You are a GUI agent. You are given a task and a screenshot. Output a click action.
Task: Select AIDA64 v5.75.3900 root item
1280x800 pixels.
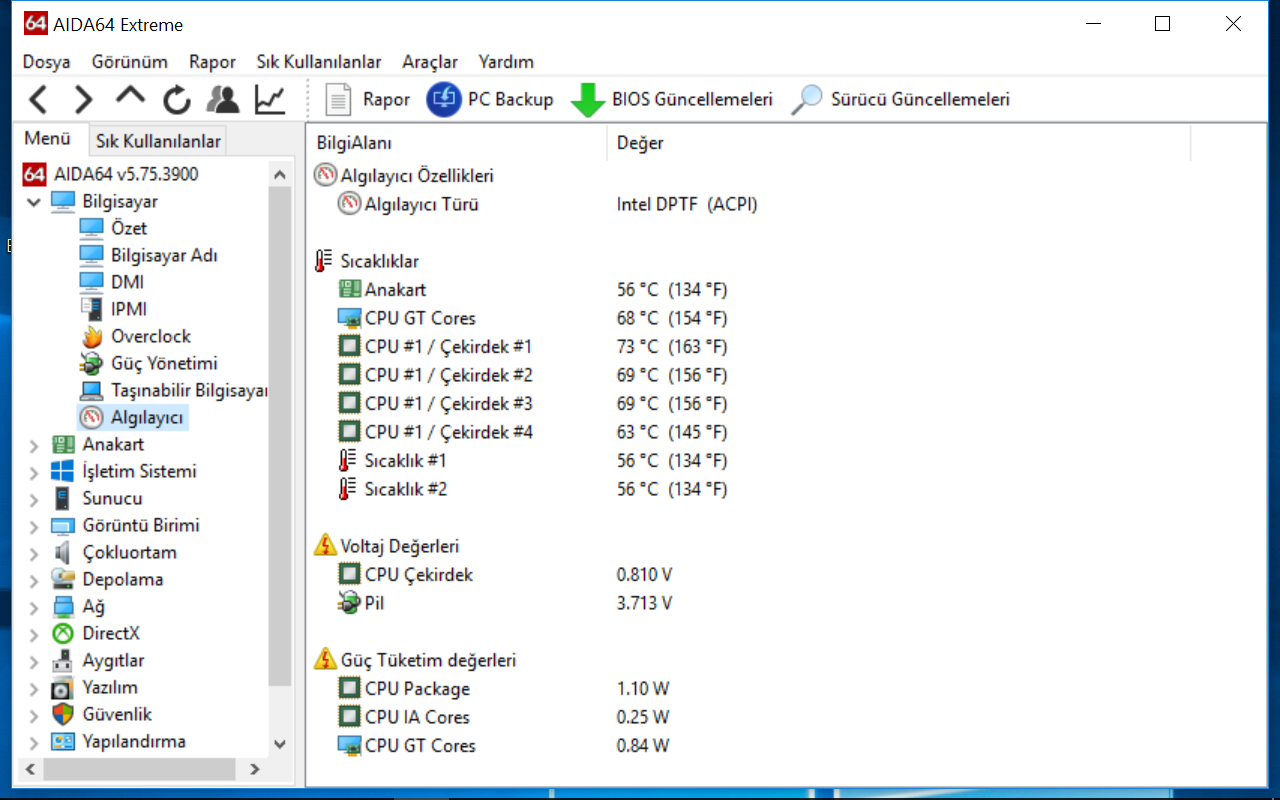tap(111, 174)
